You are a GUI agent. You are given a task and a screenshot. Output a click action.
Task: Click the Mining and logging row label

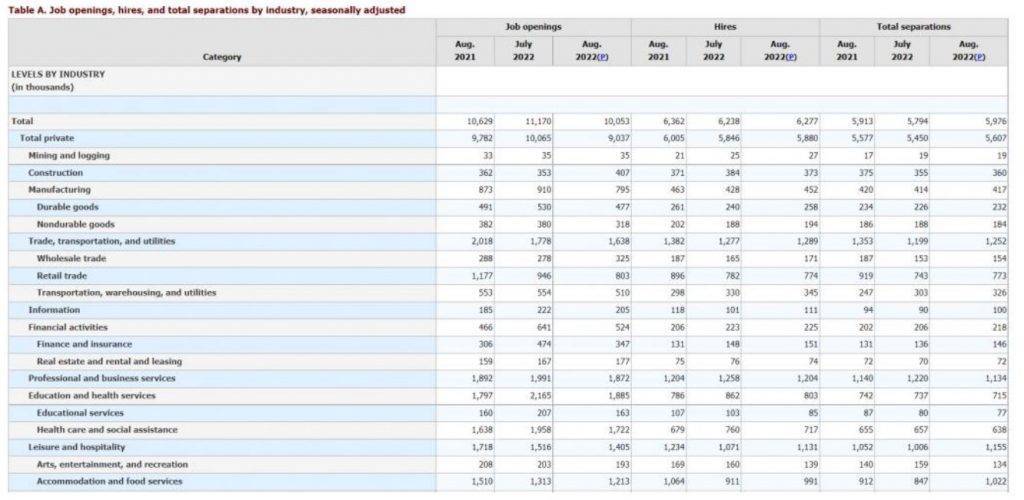[x=69, y=155]
